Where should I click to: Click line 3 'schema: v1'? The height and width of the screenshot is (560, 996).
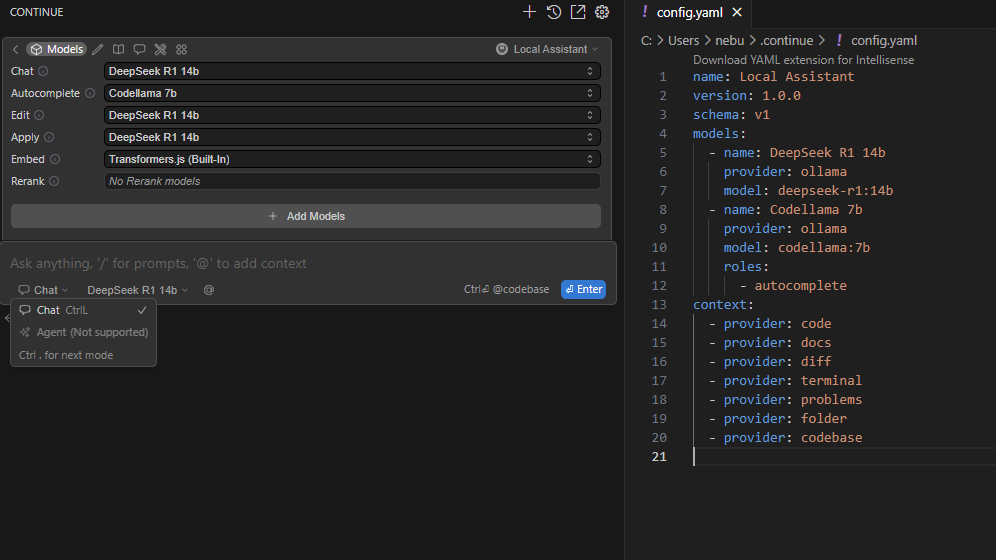731,115
